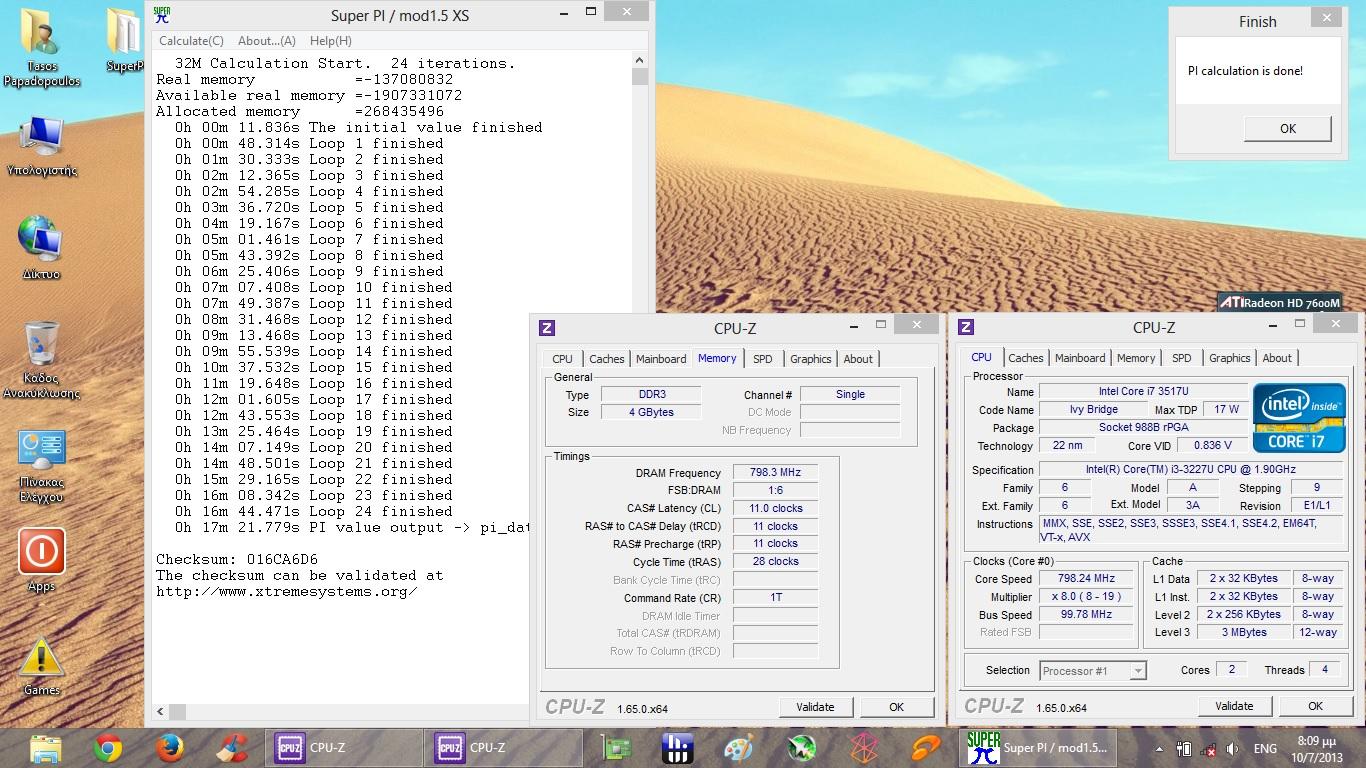The image size is (1366, 768).
Task: Switch to Mainboard tab in processor CPU-Z window
Action: point(1080,358)
